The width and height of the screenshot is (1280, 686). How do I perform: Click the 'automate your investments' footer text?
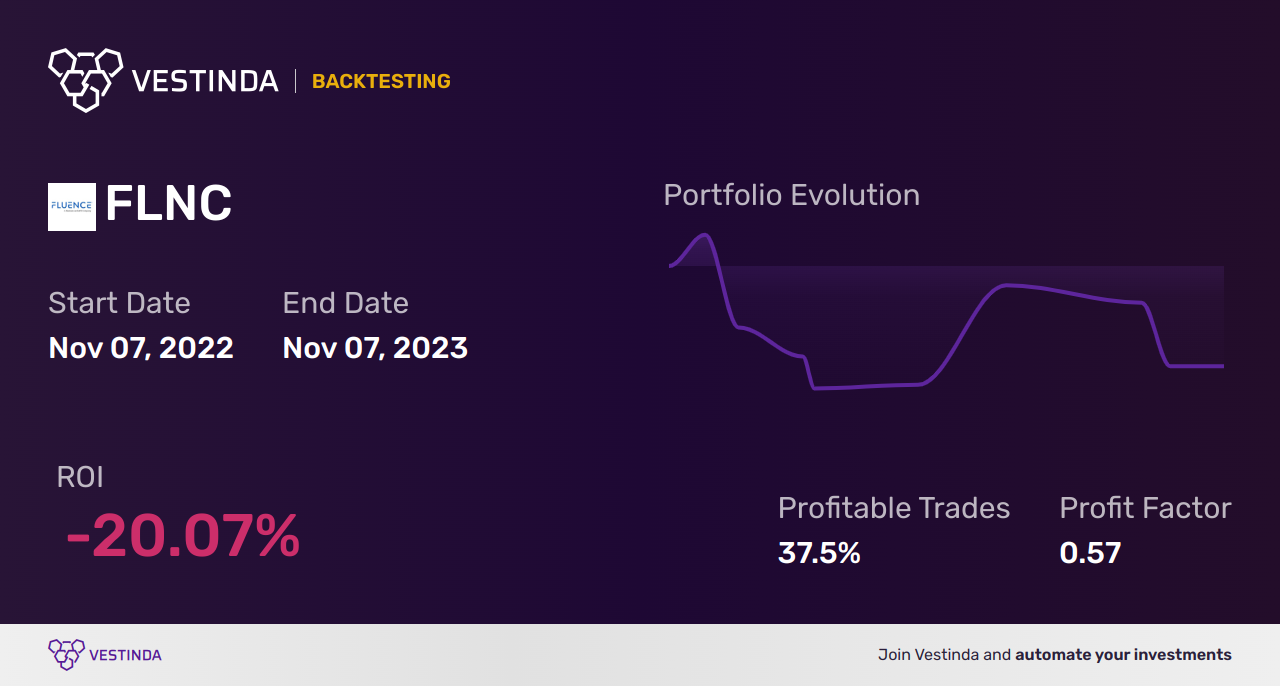point(1123,655)
